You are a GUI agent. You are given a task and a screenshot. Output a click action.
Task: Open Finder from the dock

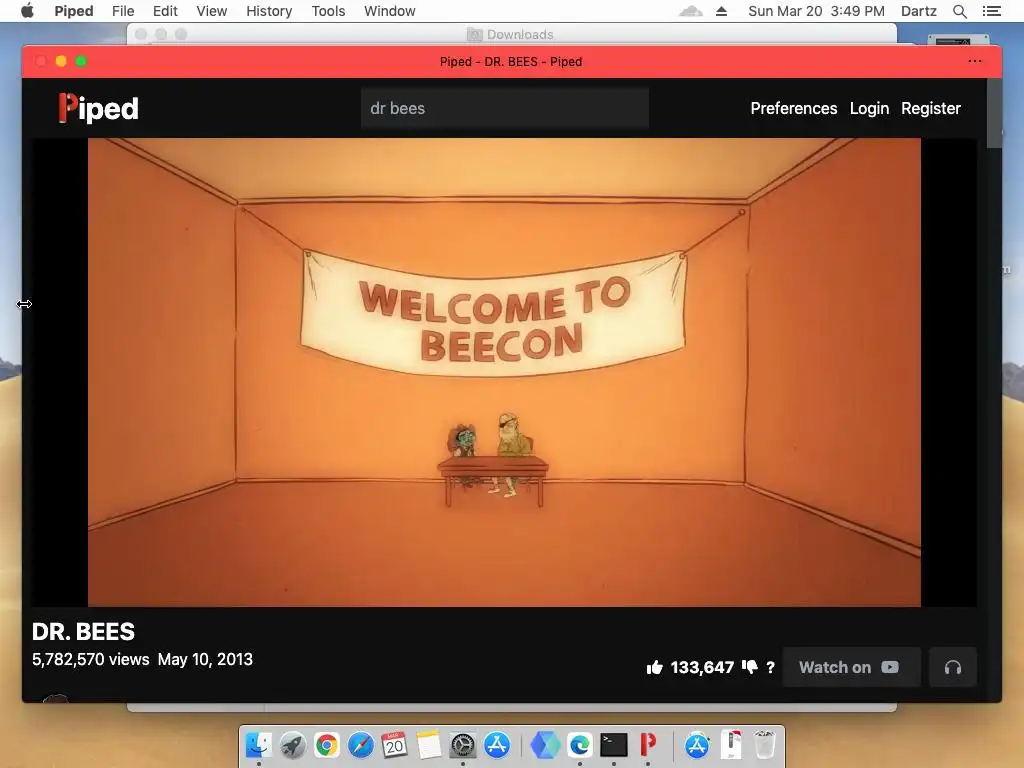(x=259, y=744)
